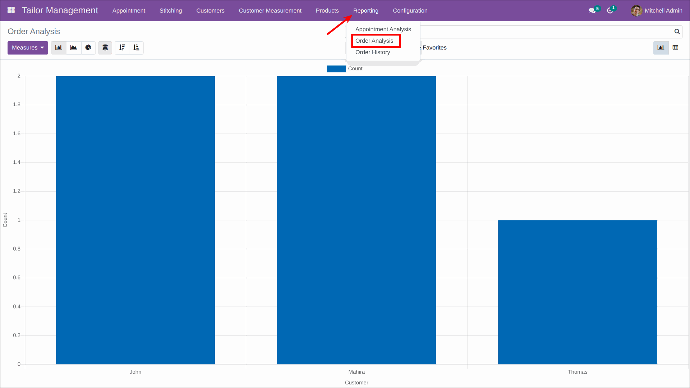
Task: Sort bars in ascending order
Action: pyautogui.click(x=136, y=48)
